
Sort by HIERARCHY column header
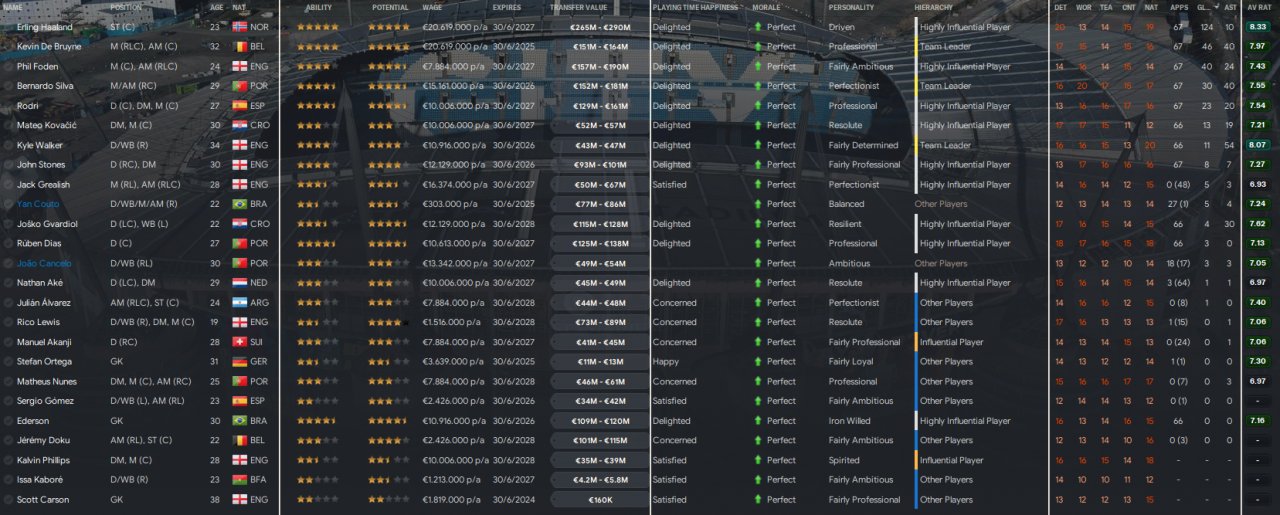click(x=933, y=7)
